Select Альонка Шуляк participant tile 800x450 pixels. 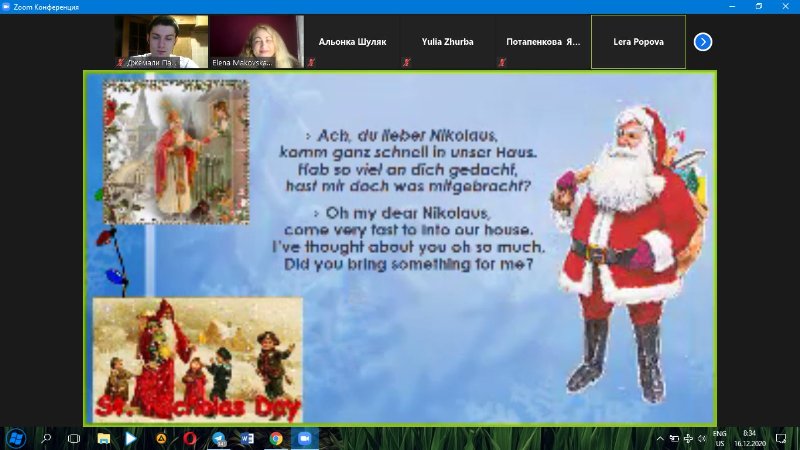point(352,42)
